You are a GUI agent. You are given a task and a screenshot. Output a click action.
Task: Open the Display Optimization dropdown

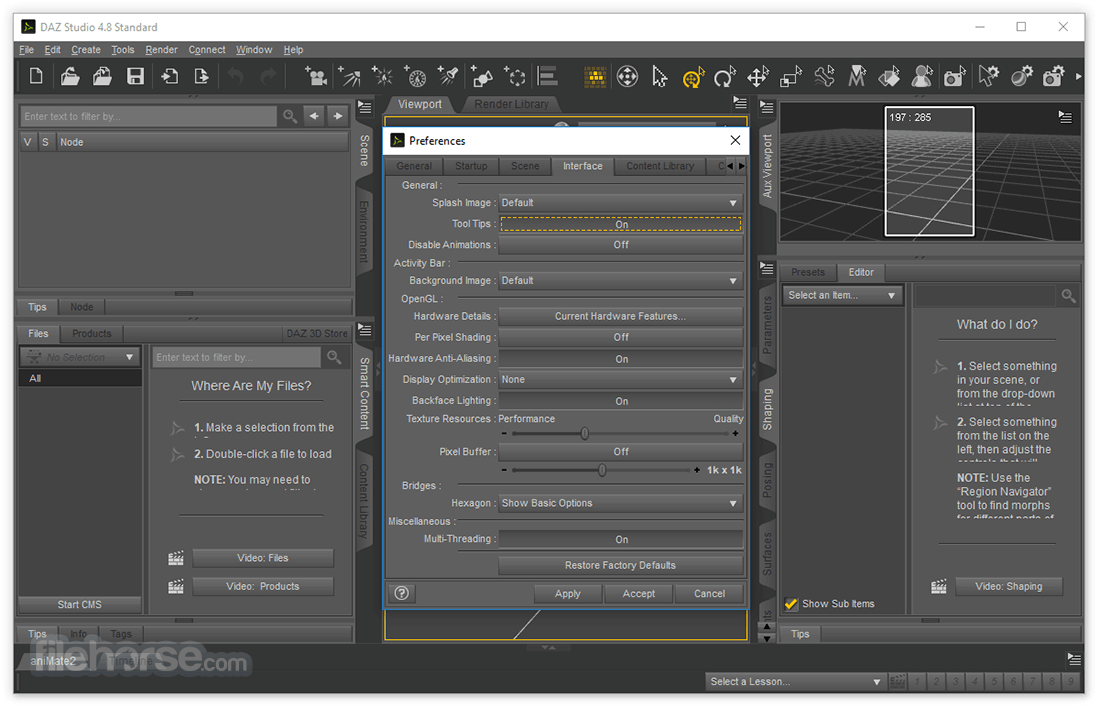click(621, 379)
